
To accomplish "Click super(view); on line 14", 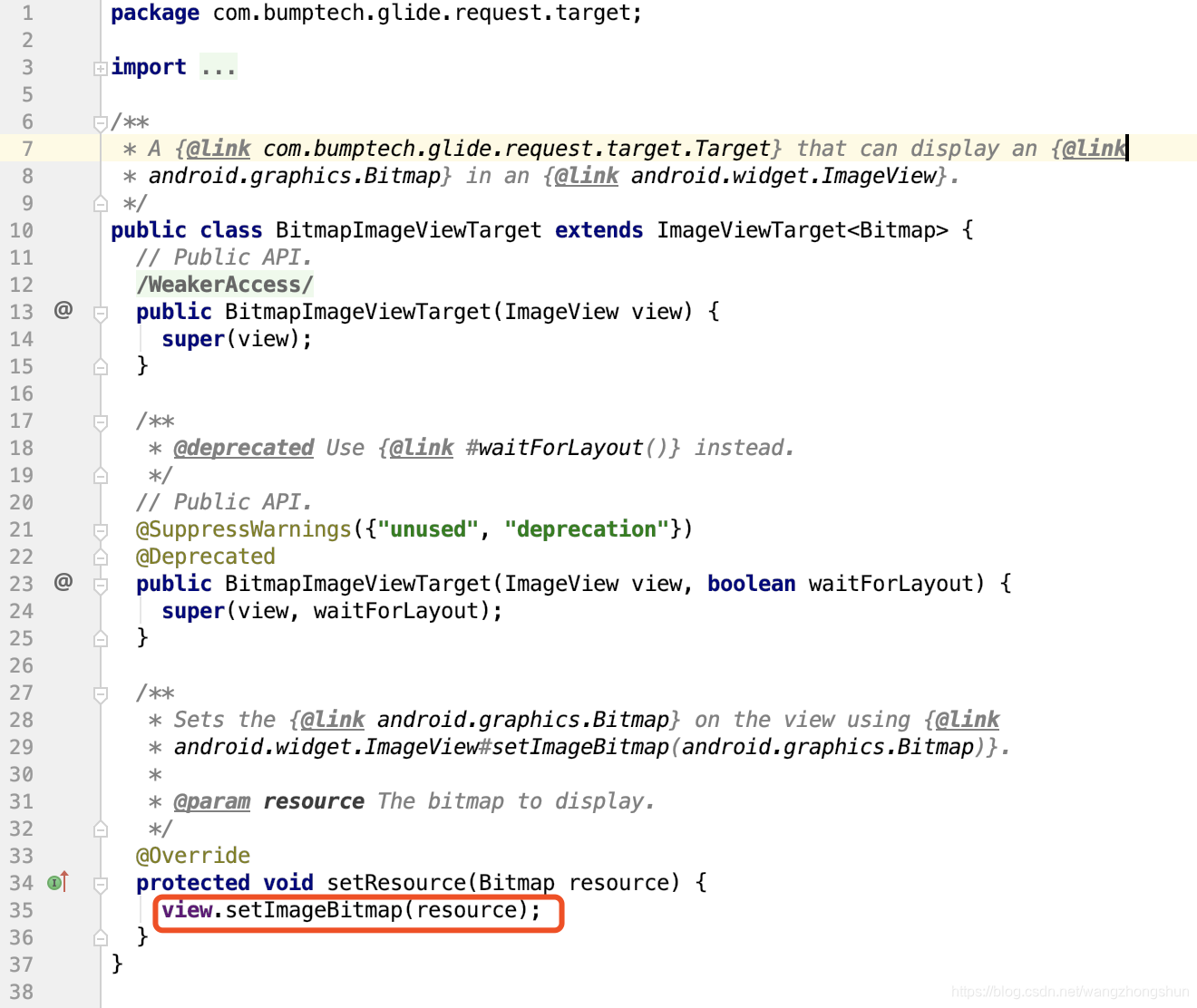I will [x=237, y=339].
